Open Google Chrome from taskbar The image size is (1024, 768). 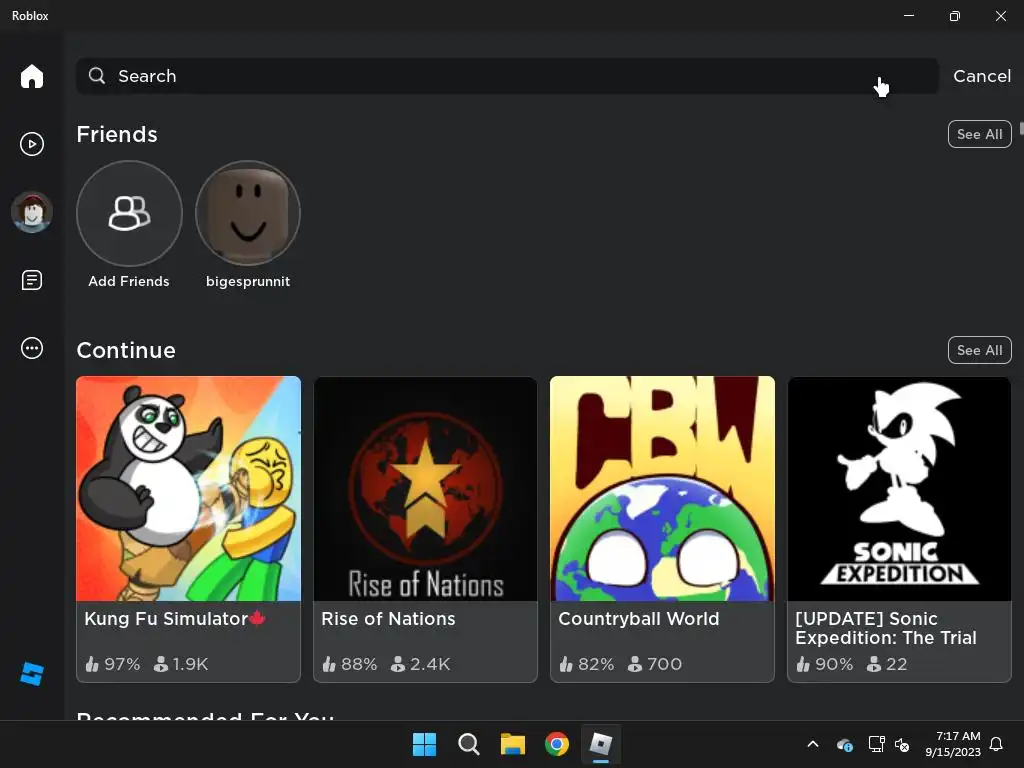[x=557, y=744]
